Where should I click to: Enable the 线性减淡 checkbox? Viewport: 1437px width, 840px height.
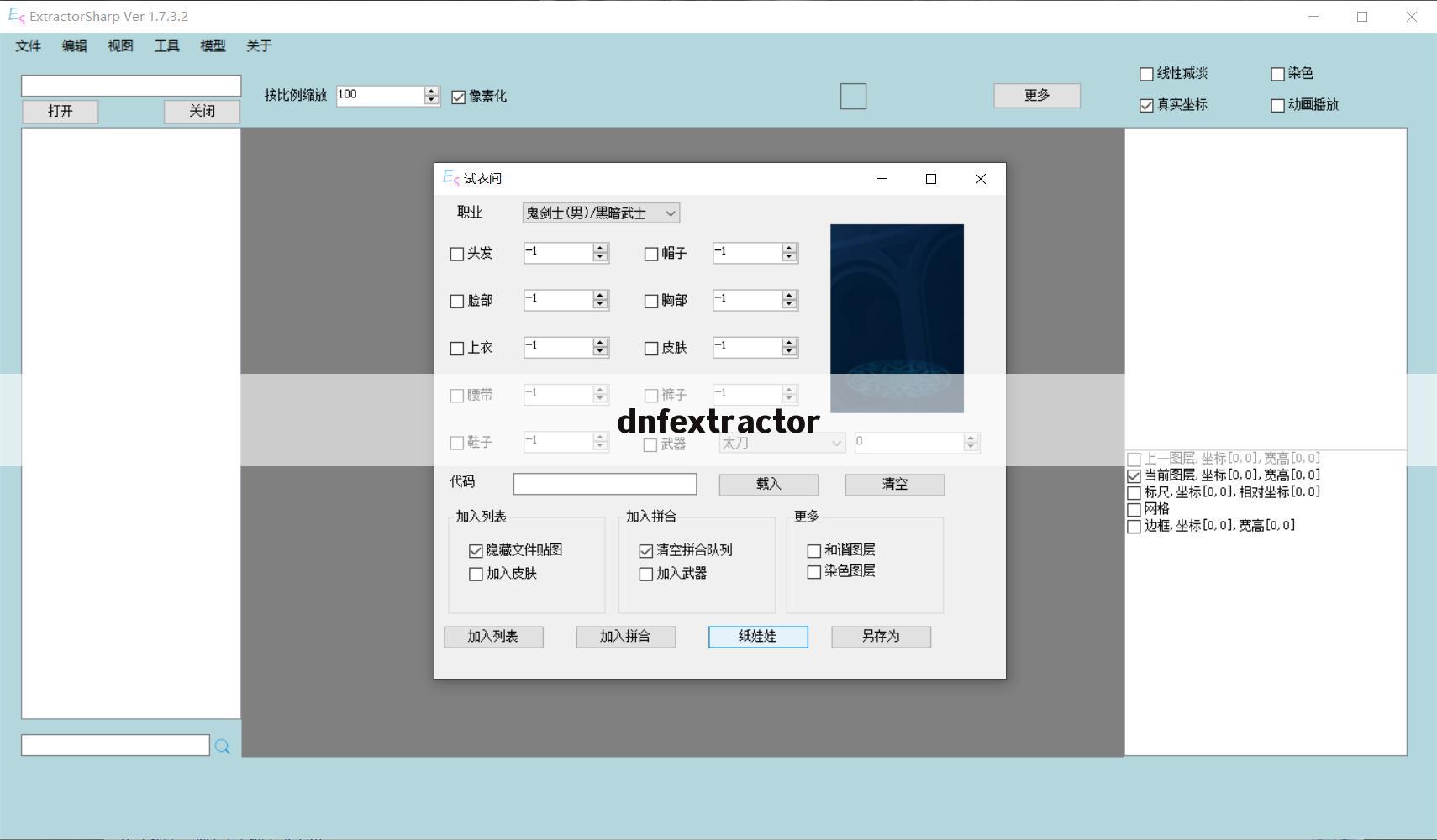[x=1146, y=74]
